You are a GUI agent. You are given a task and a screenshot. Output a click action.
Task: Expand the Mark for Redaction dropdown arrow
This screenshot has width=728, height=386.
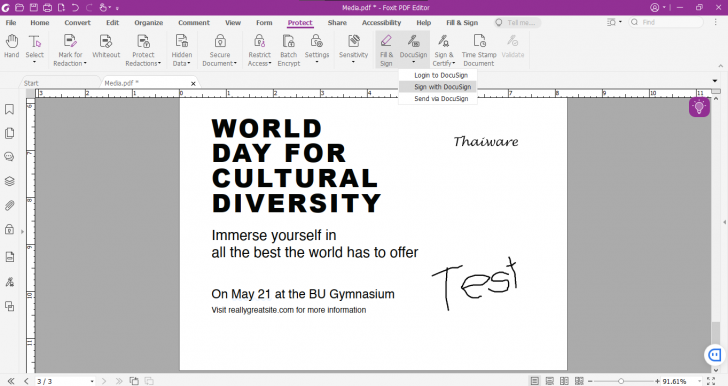pyautogui.click(x=85, y=63)
